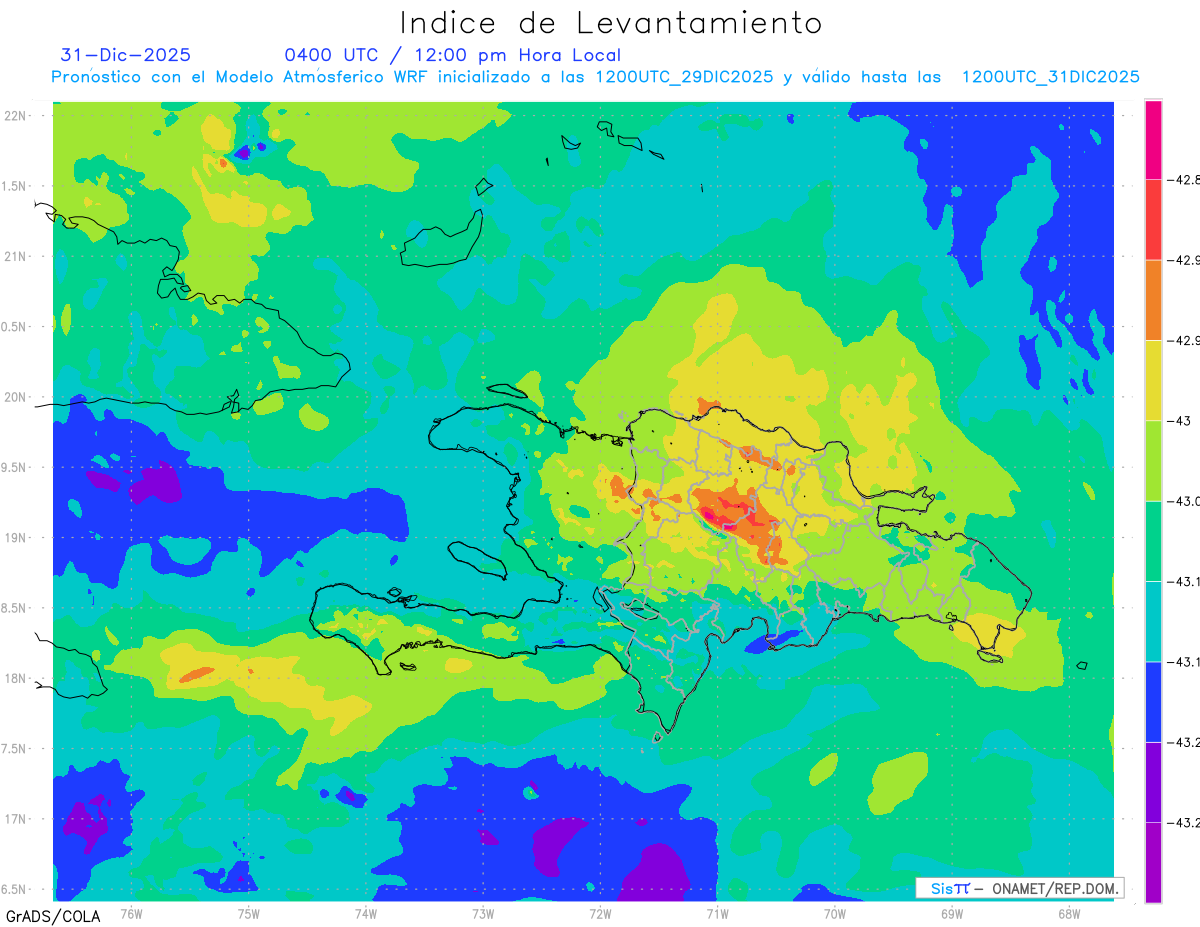Click the '17N' latitude label
This screenshot has width=1200, height=927.
click(x=17, y=819)
